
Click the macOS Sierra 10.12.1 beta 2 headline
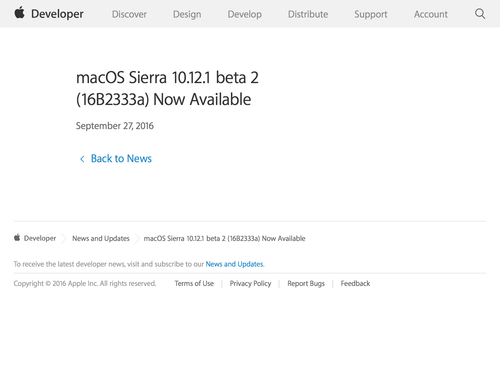click(167, 88)
